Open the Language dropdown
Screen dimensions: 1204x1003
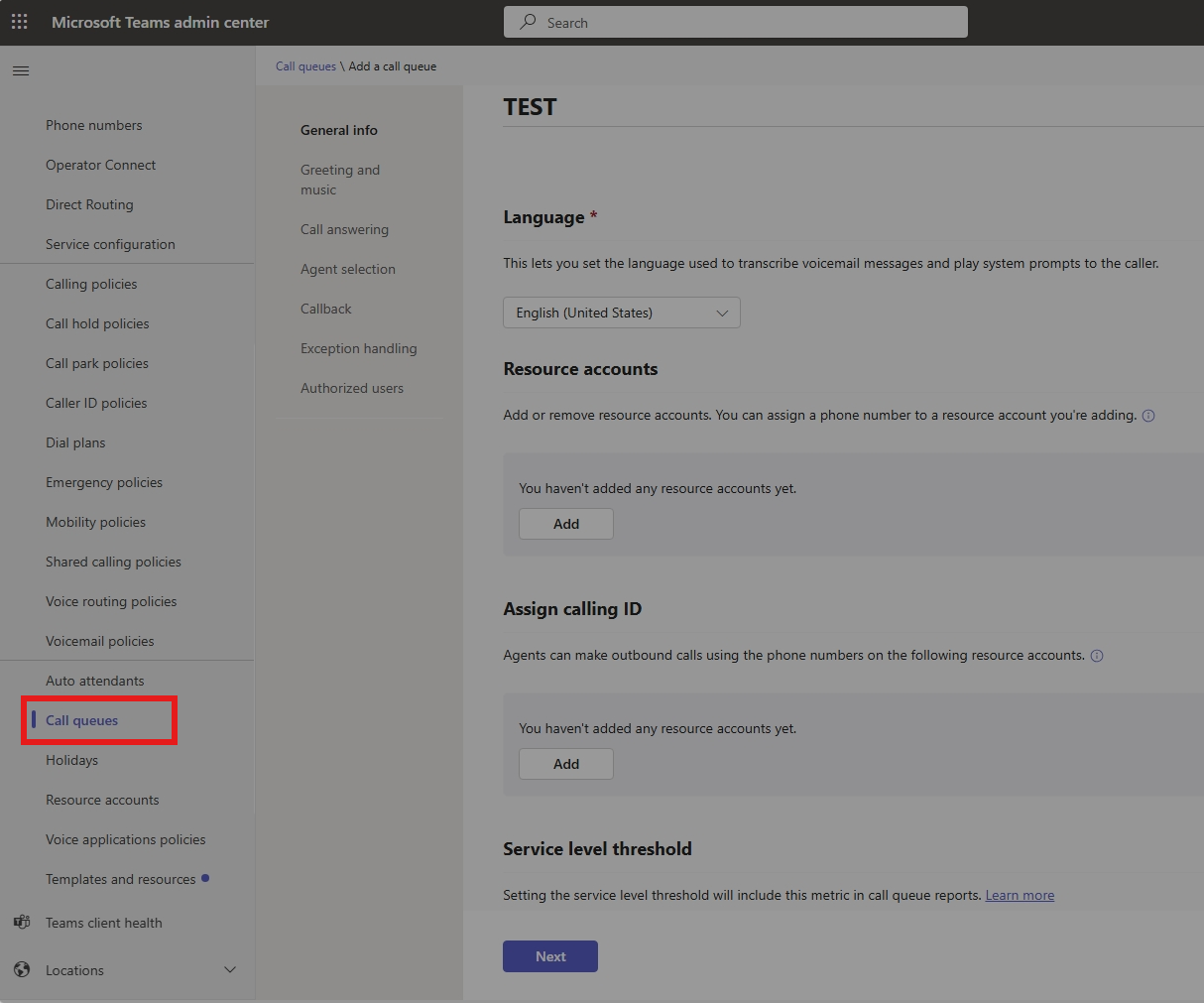622,313
